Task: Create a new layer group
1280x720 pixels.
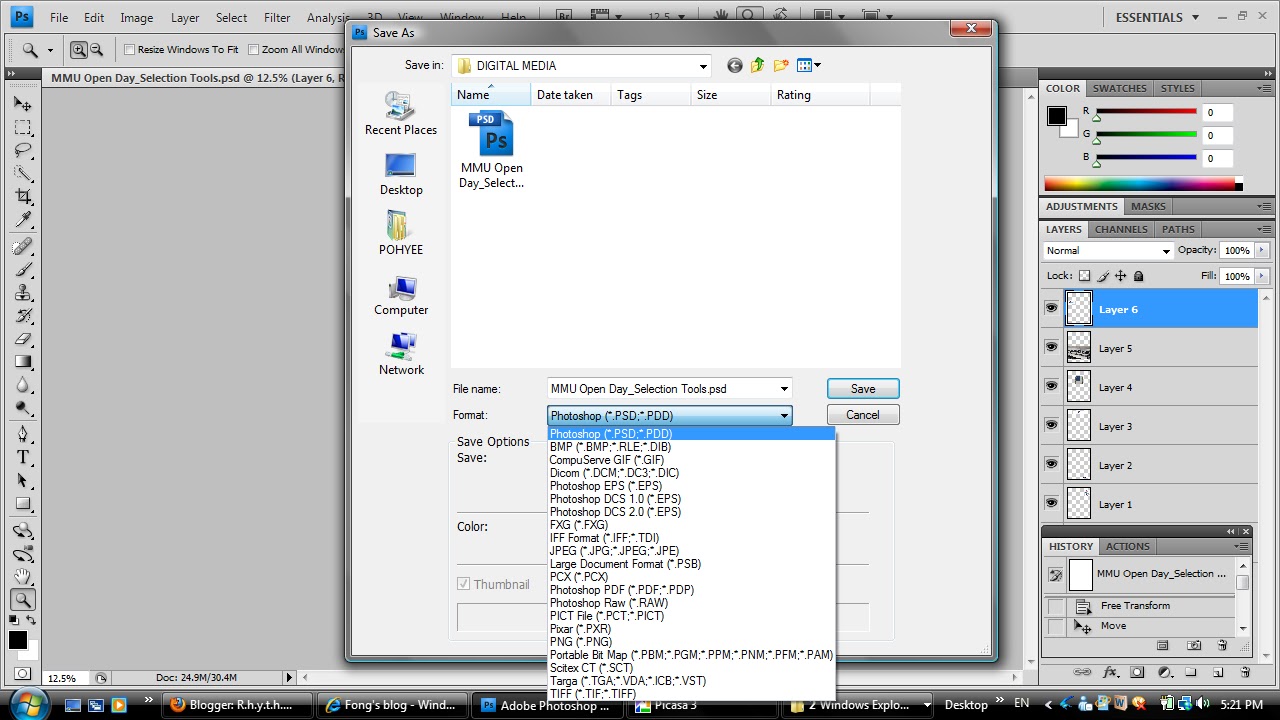Action: (1191, 672)
